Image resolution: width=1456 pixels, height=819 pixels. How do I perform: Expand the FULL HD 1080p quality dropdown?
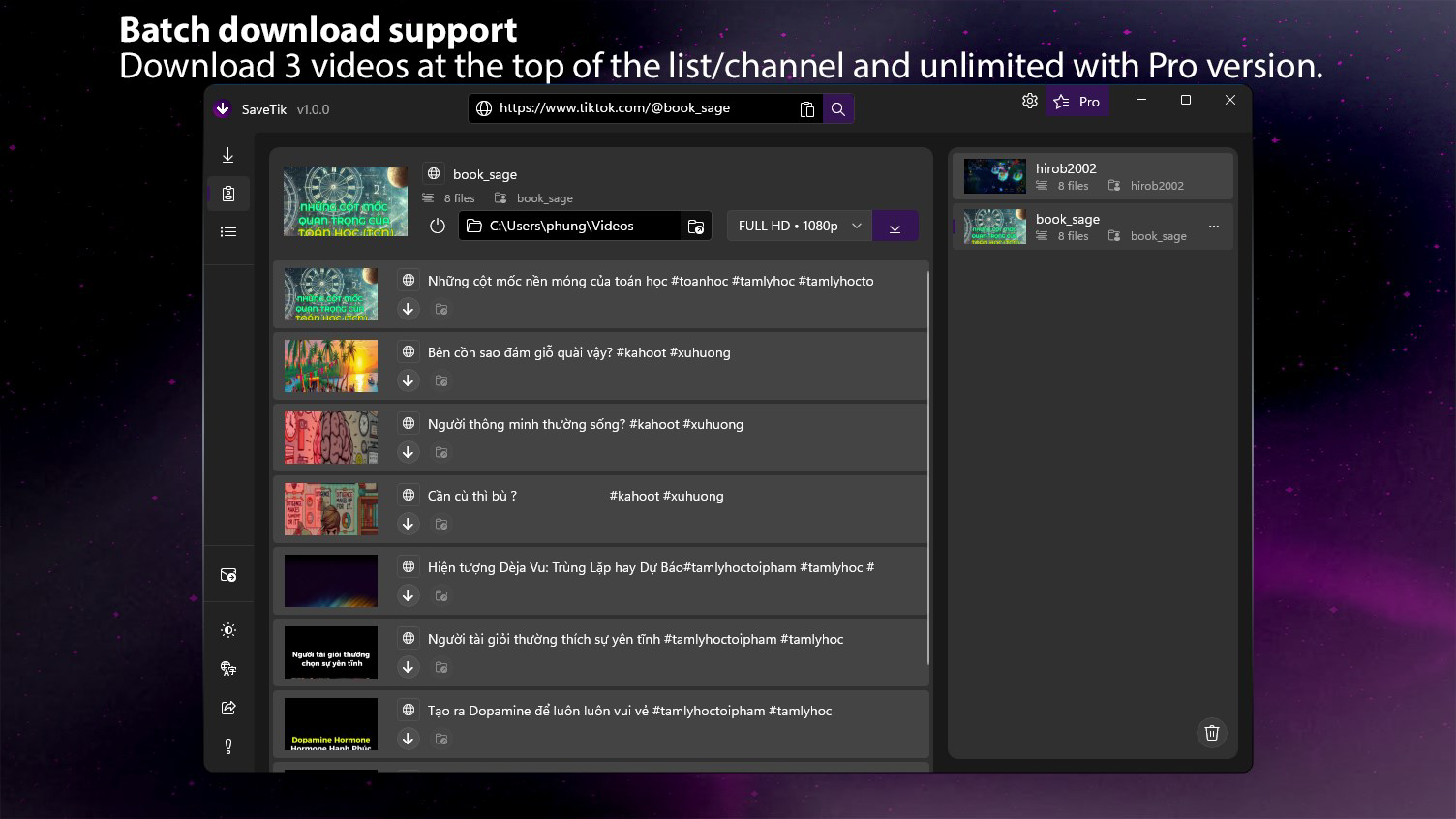(x=800, y=226)
